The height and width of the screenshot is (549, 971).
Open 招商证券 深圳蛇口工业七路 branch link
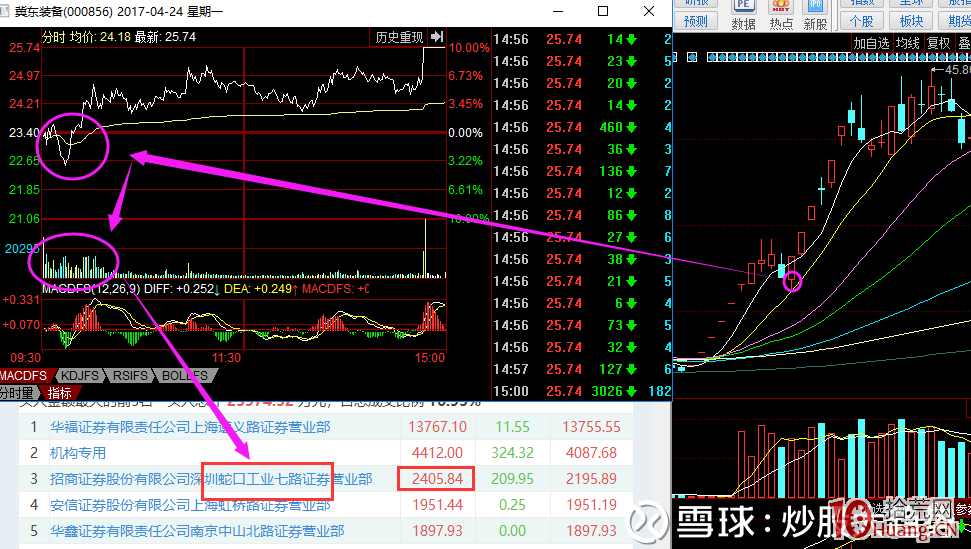(x=211, y=479)
